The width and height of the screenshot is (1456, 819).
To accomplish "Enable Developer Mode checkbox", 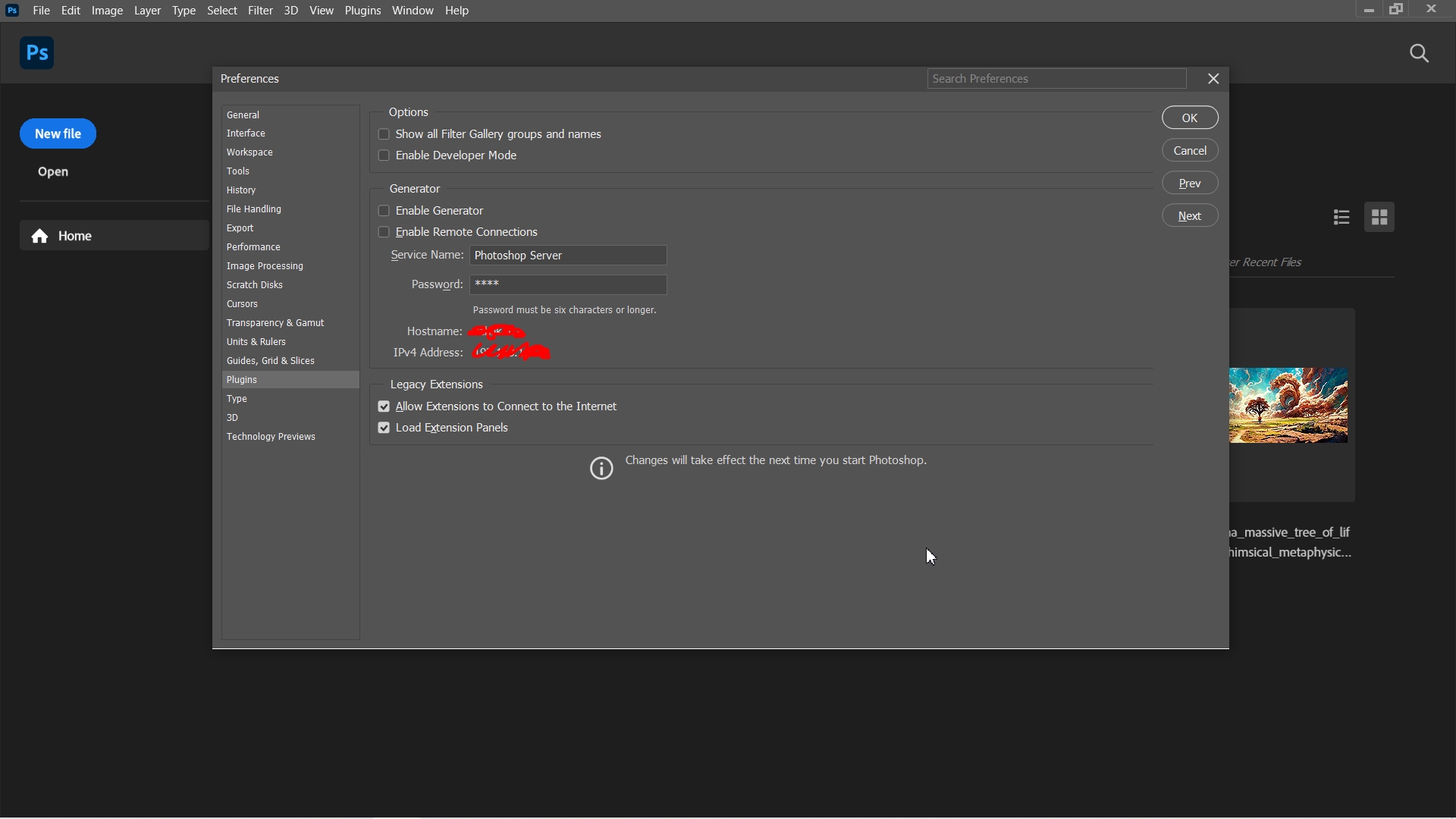I will click(384, 156).
